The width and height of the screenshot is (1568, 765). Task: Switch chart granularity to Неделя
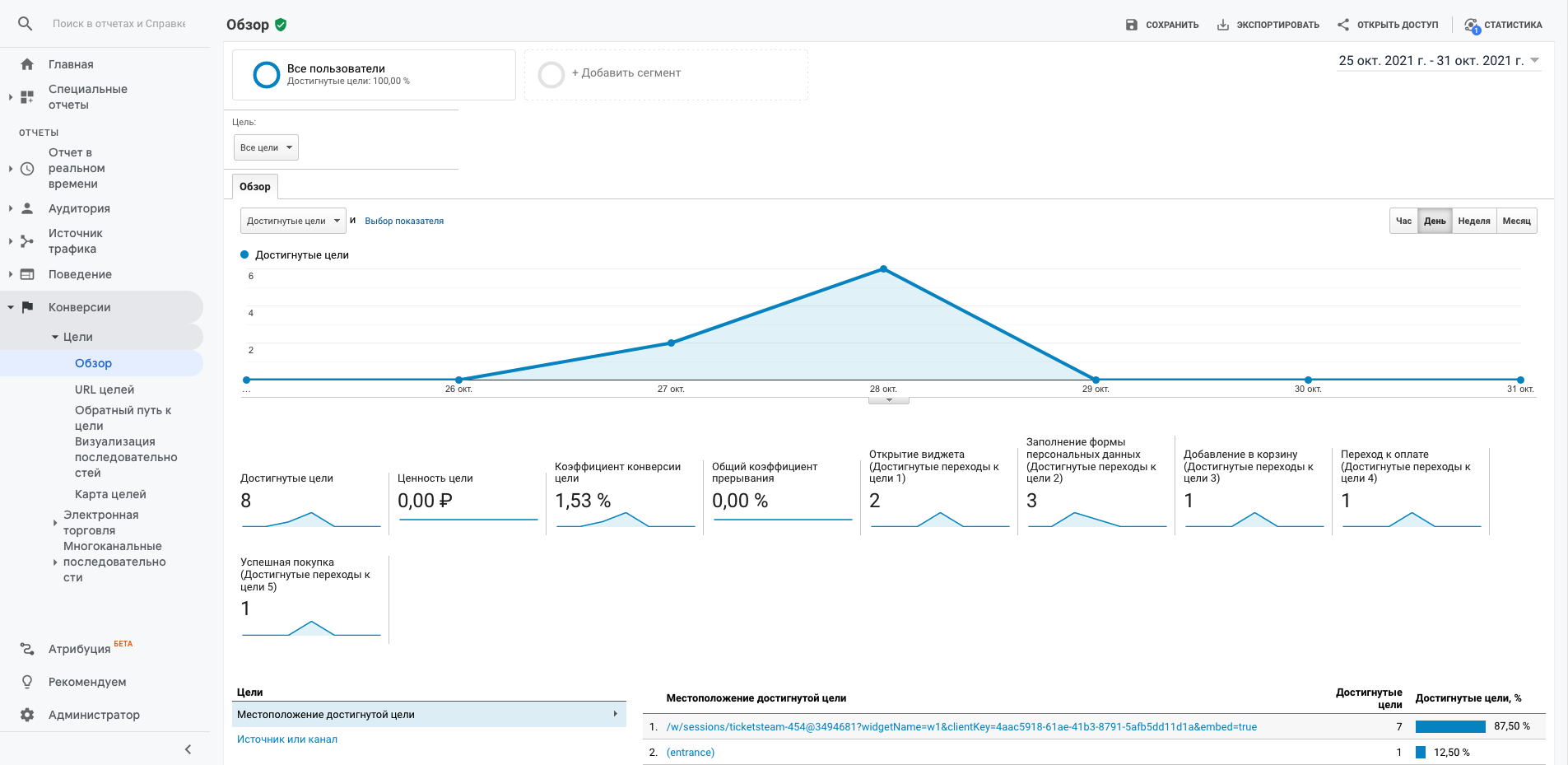point(1473,221)
